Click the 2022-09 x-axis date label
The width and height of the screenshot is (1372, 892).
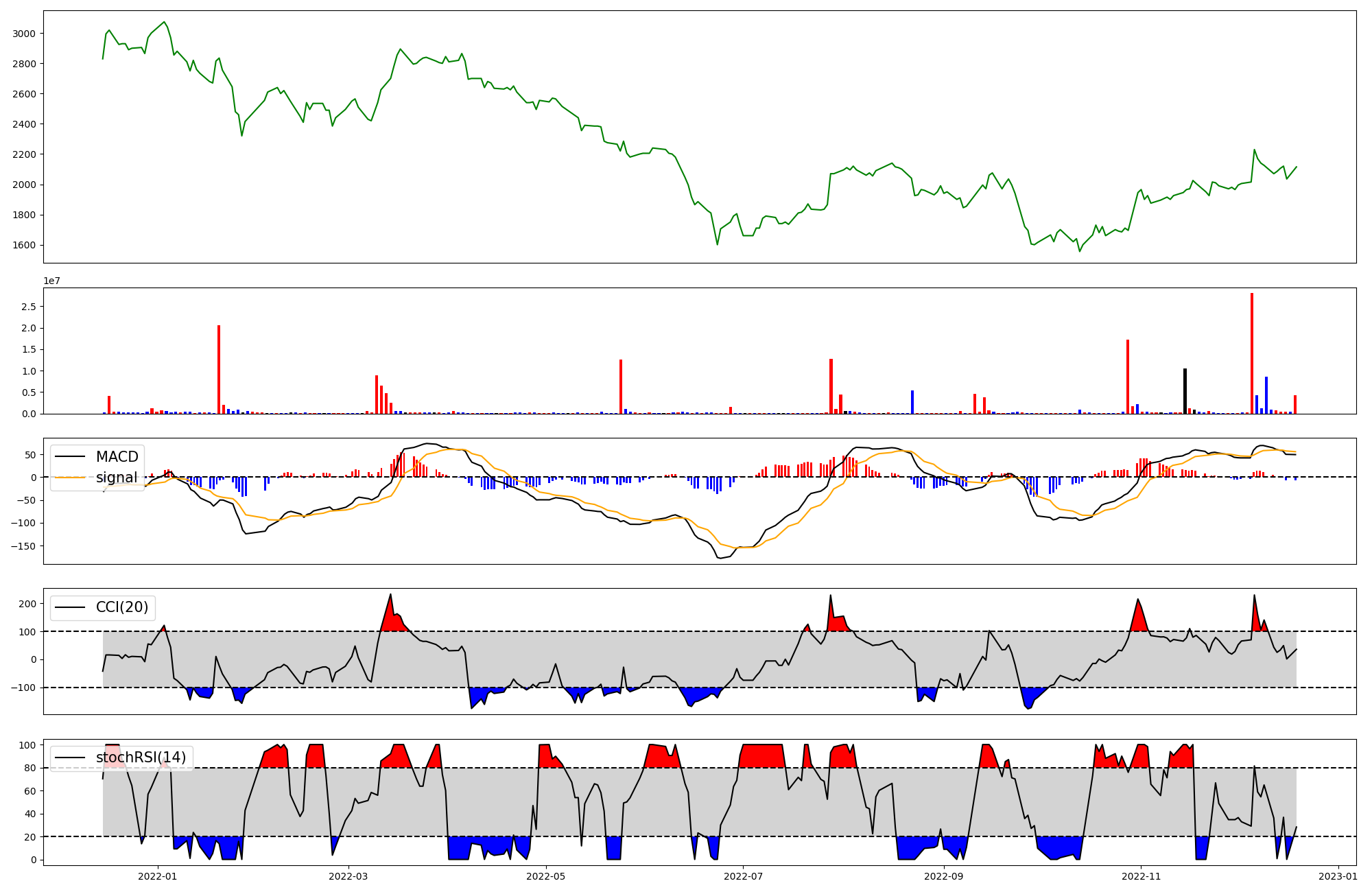pyautogui.click(x=944, y=877)
